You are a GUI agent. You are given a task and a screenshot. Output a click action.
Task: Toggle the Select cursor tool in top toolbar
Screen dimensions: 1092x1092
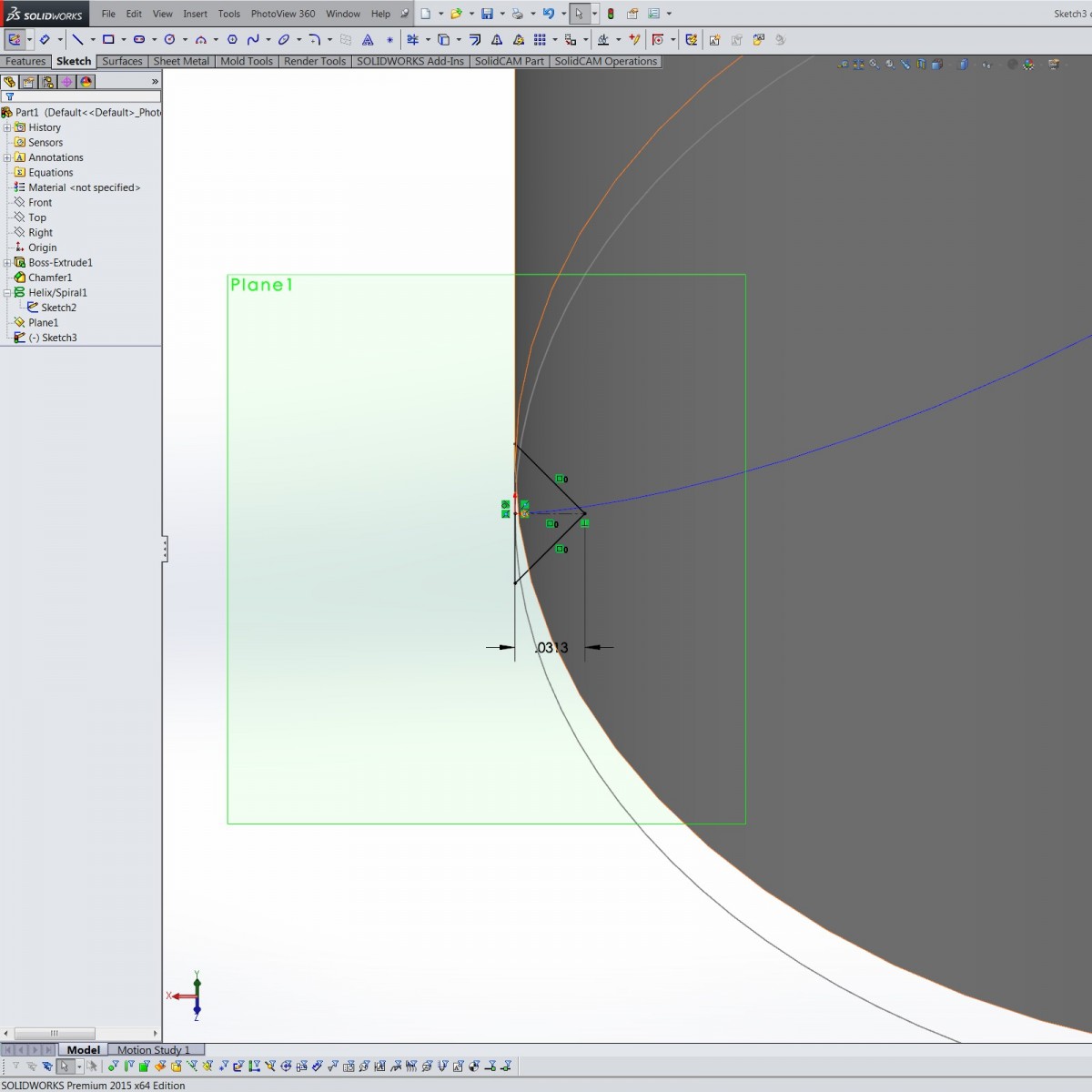click(579, 14)
